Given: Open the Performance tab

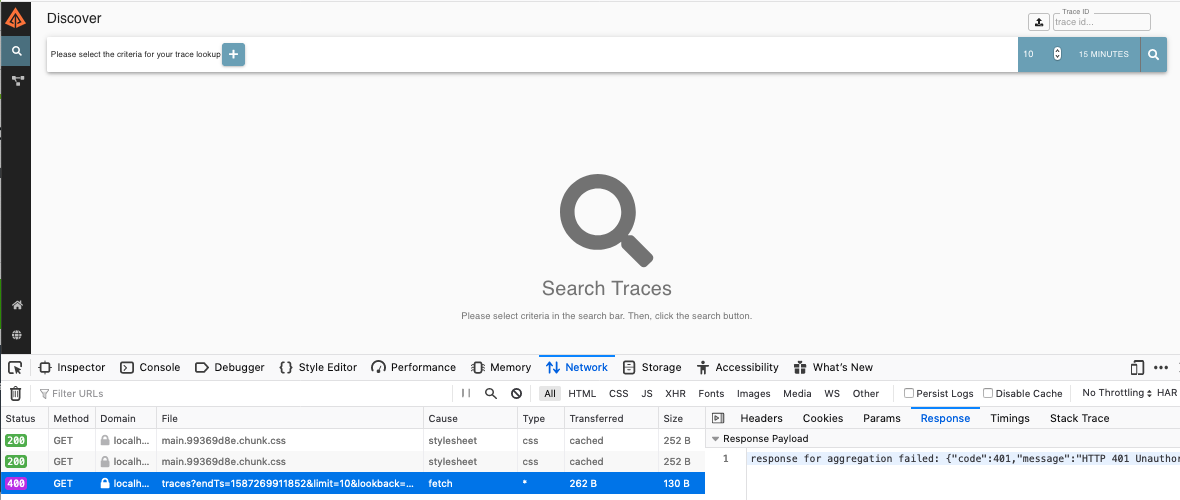Looking at the screenshot, I should [x=414, y=367].
